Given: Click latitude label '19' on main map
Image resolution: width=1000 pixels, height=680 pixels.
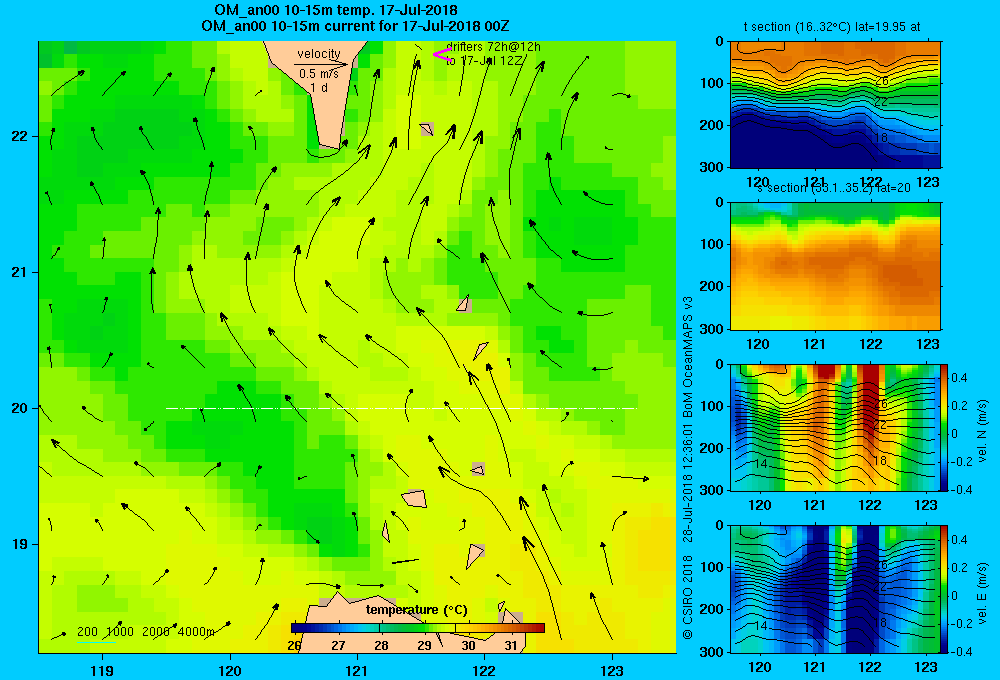Looking at the screenshot, I should point(19,544).
